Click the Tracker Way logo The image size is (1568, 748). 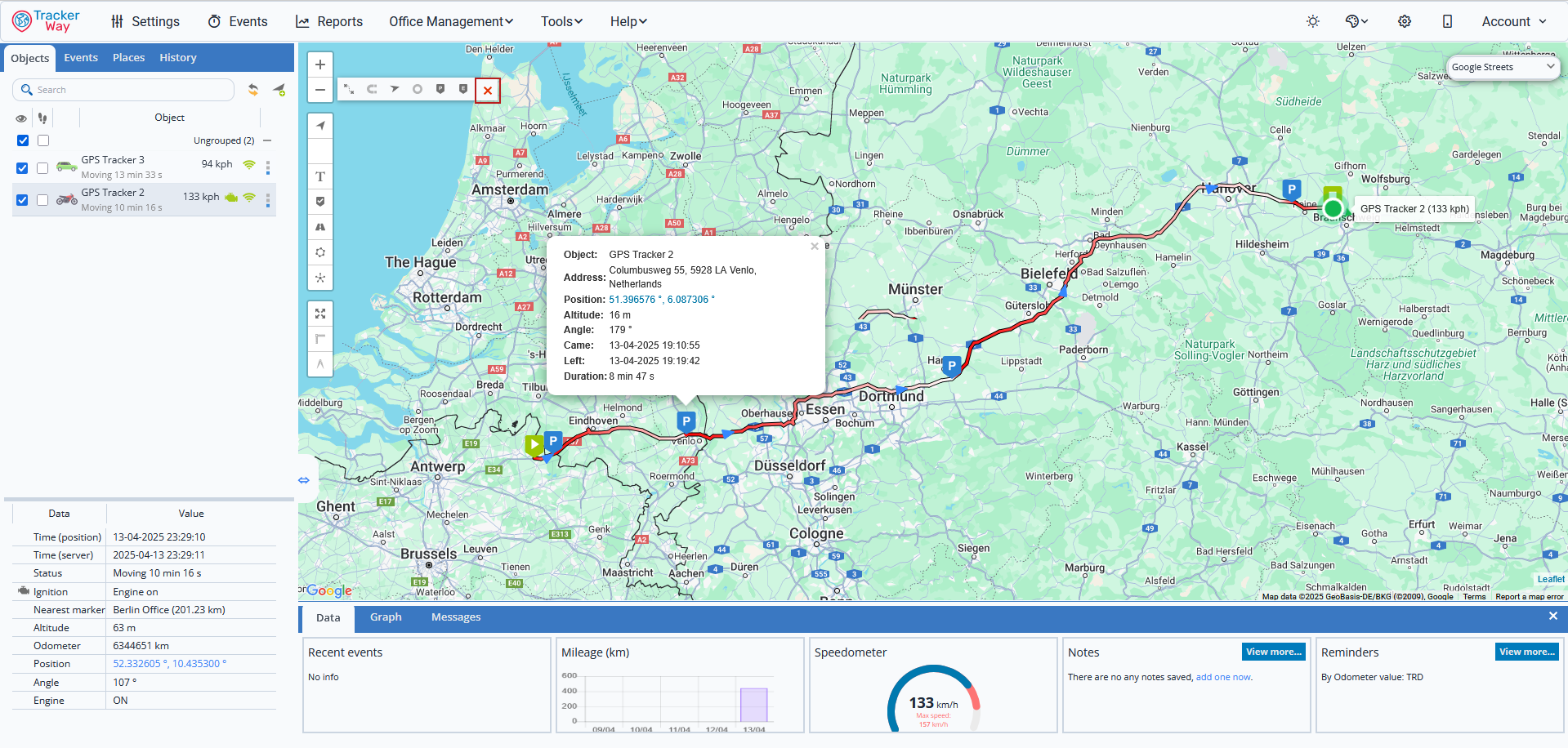[x=46, y=21]
